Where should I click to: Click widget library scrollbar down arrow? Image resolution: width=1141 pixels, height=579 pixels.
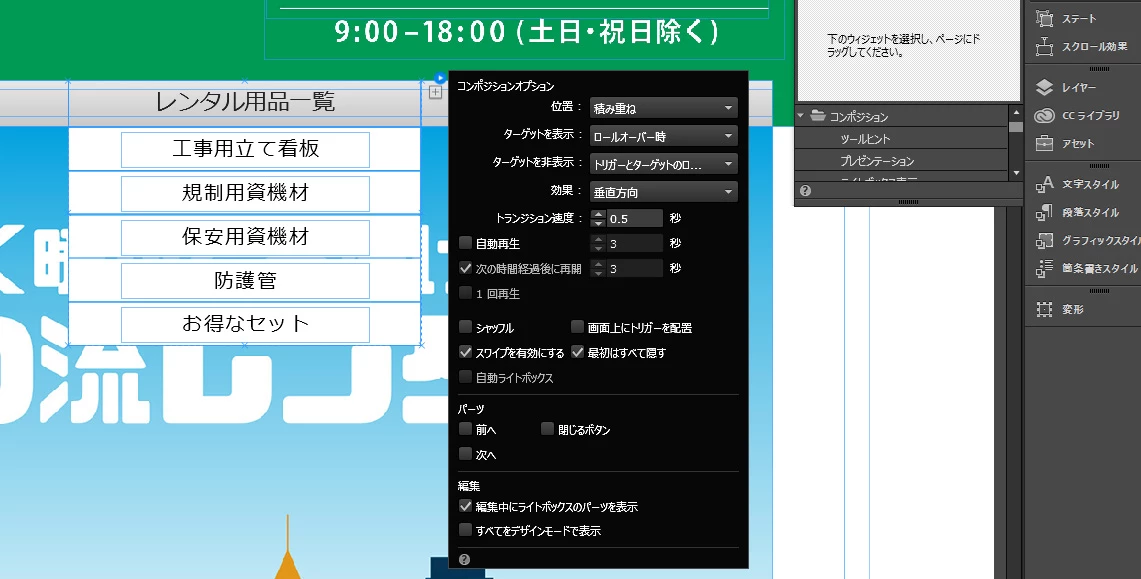[1017, 174]
